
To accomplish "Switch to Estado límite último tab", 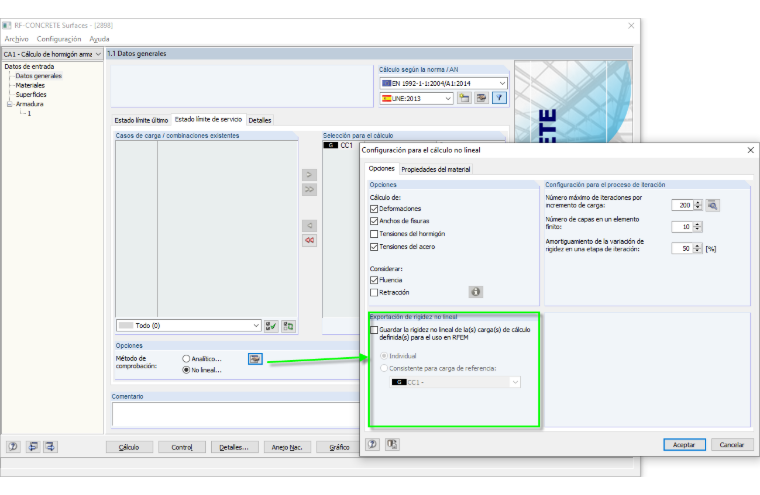I will (x=141, y=120).
